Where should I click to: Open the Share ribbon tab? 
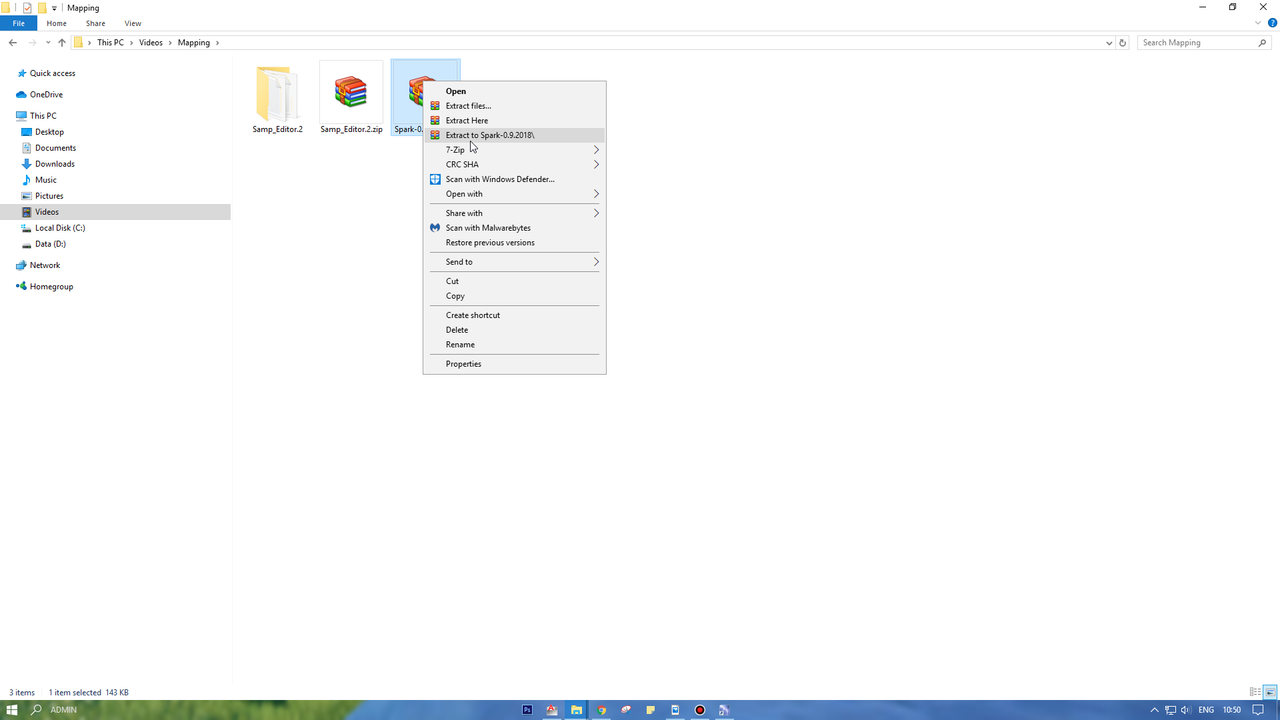point(95,23)
